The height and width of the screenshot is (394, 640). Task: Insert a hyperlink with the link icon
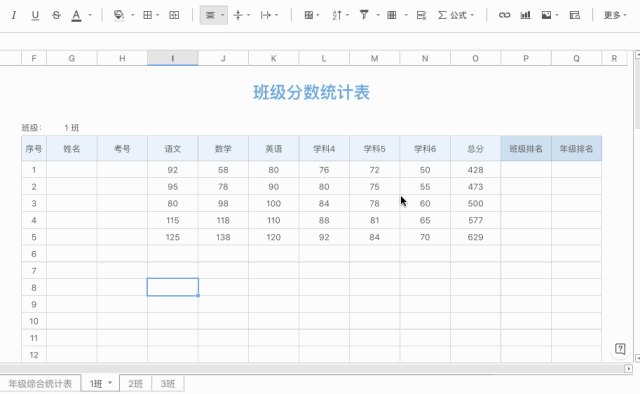[x=504, y=15]
